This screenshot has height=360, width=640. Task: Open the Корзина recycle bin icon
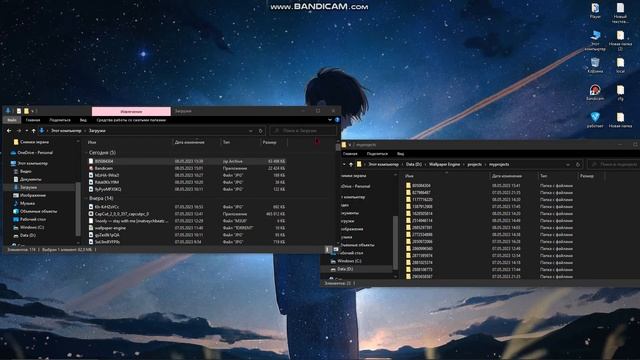tap(595, 65)
